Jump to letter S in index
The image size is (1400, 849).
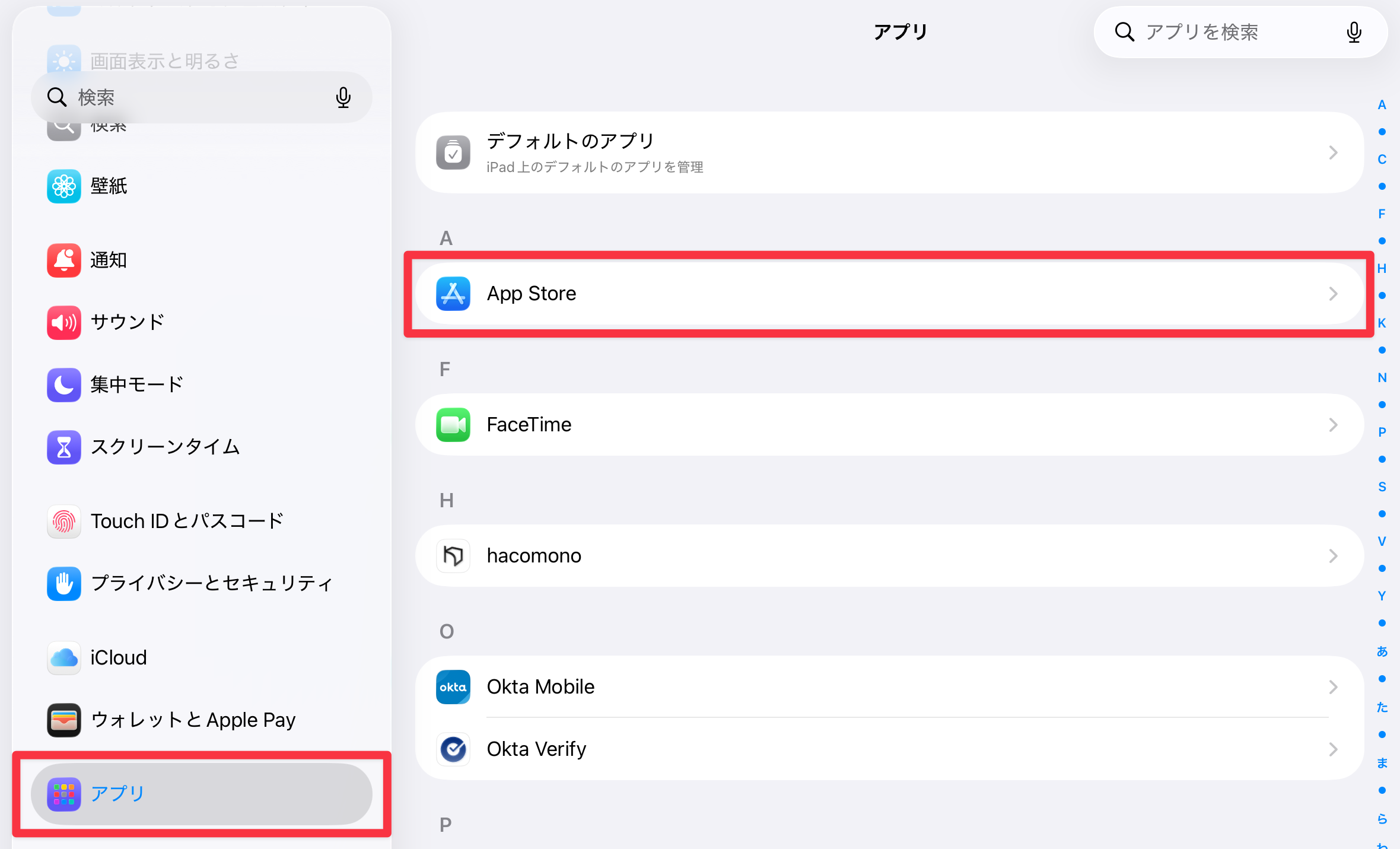1382,487
